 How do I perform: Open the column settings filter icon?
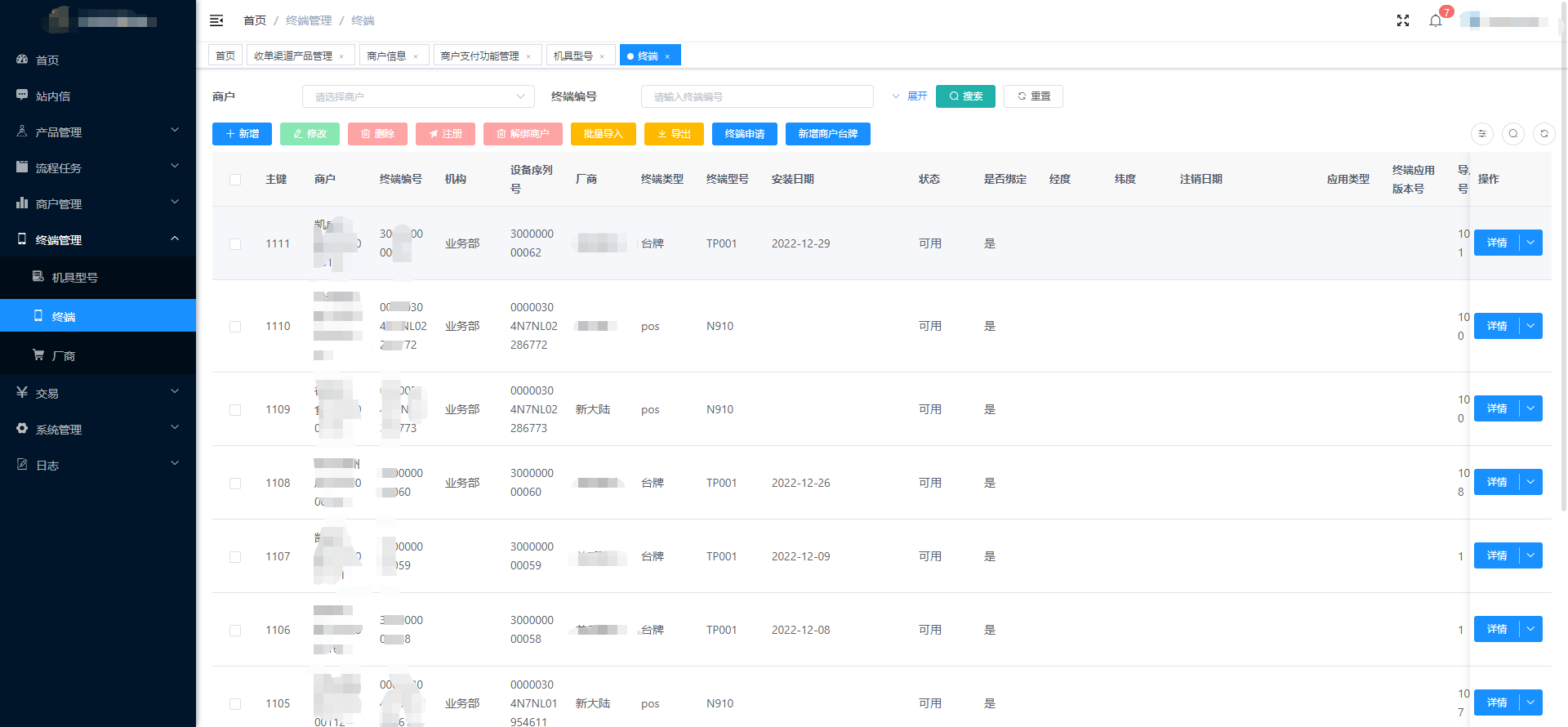pyautogui.click(x=1482, y=134)
